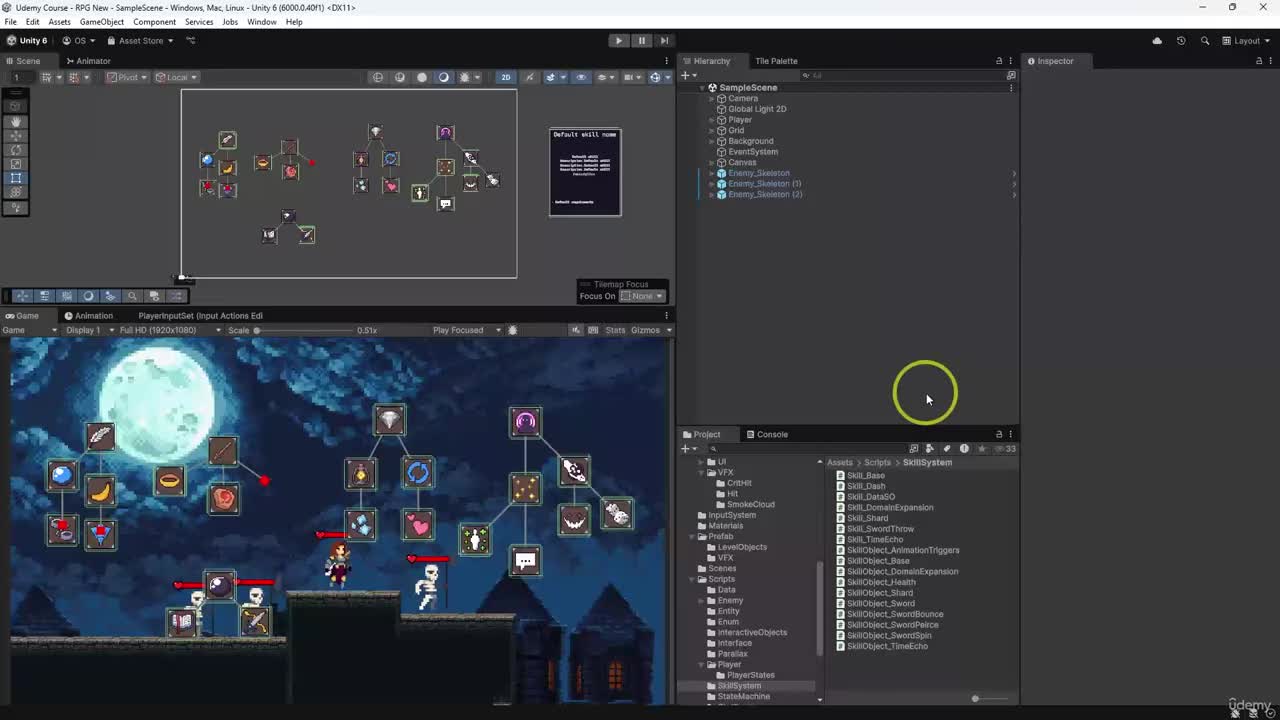
Task: Open the Component menu
Action: pos(154,22)
